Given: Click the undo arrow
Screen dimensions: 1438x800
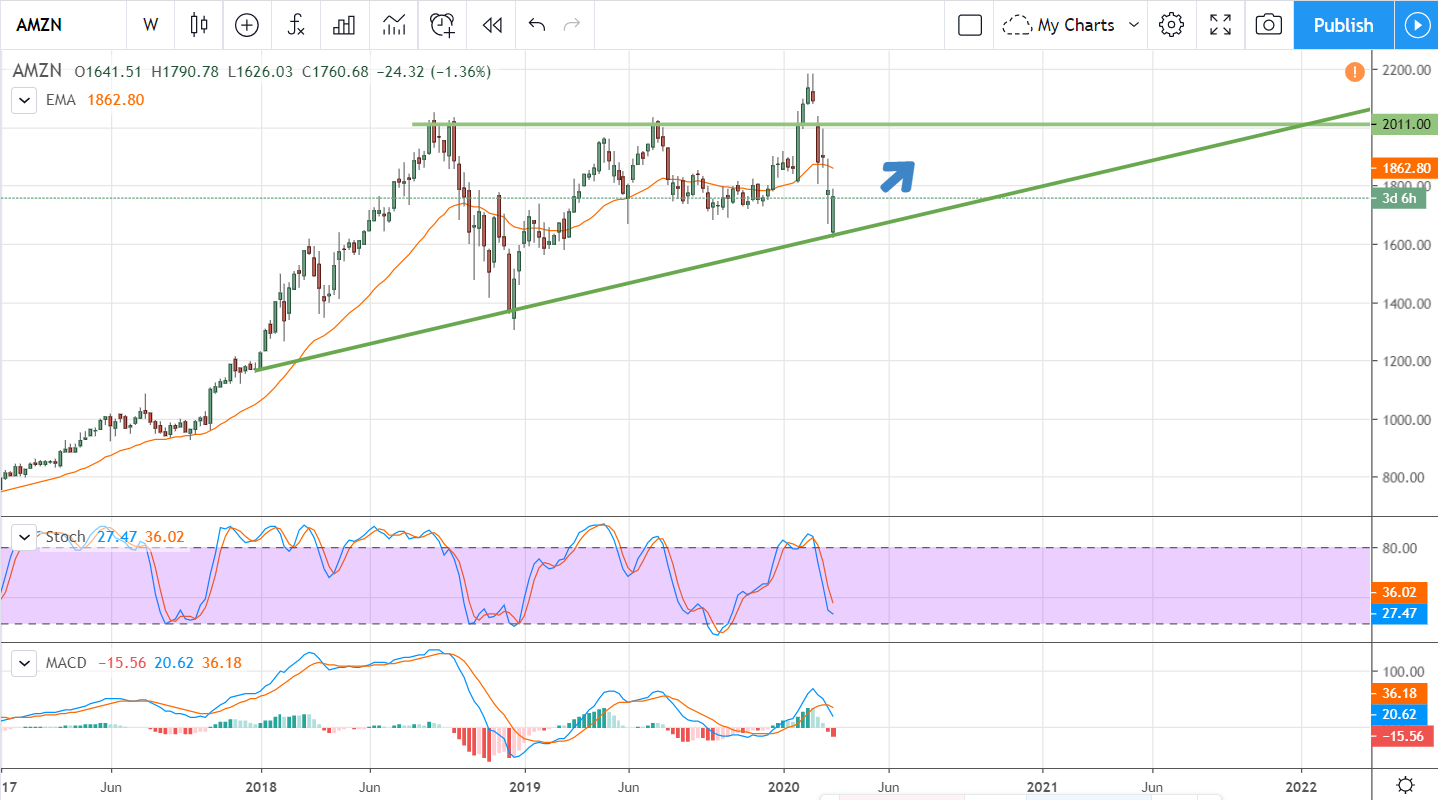Looking at the screenshot, I should point(537,25).
